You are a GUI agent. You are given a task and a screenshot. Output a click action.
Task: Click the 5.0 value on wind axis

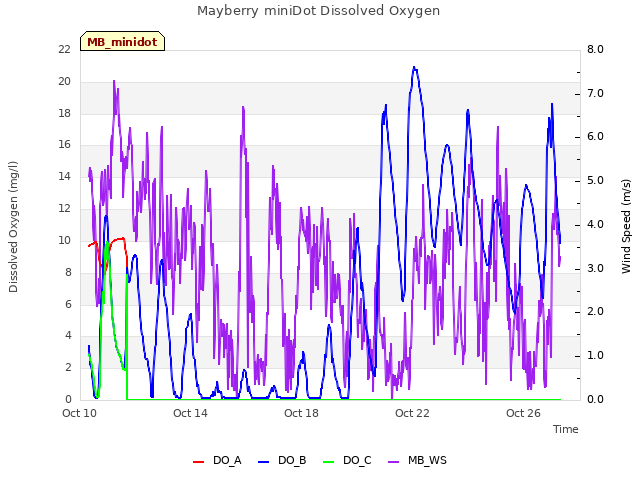pyautogui.click(x=596, y=180)
